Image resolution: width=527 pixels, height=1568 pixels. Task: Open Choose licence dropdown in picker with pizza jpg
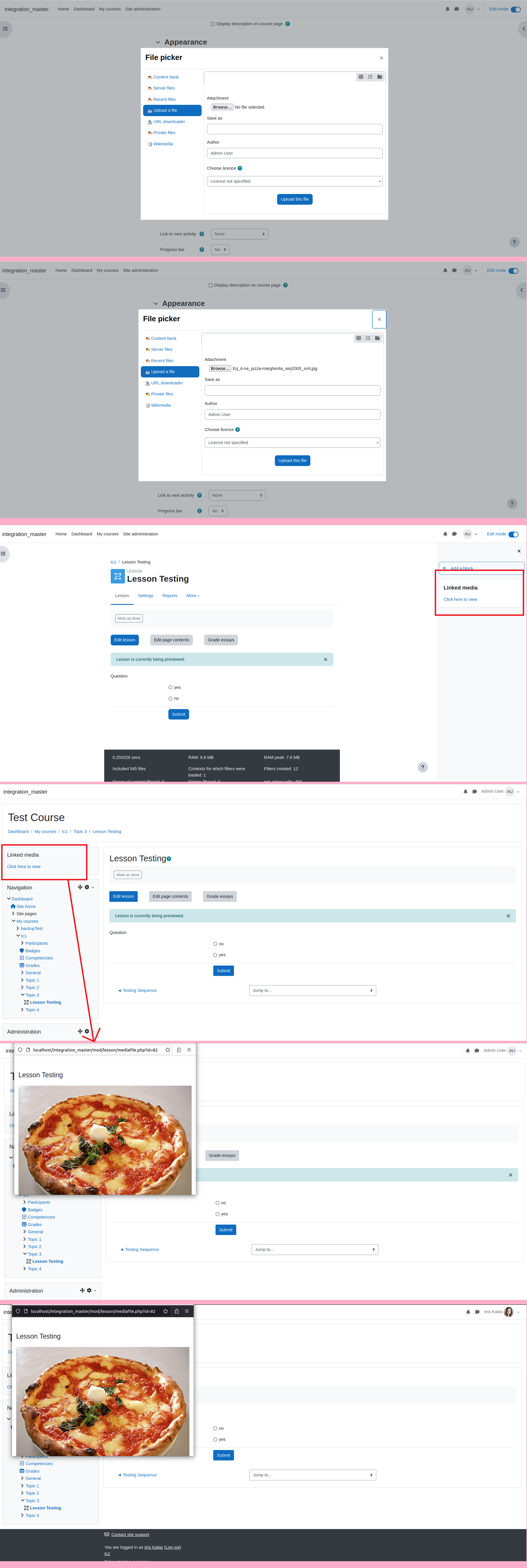292,443
